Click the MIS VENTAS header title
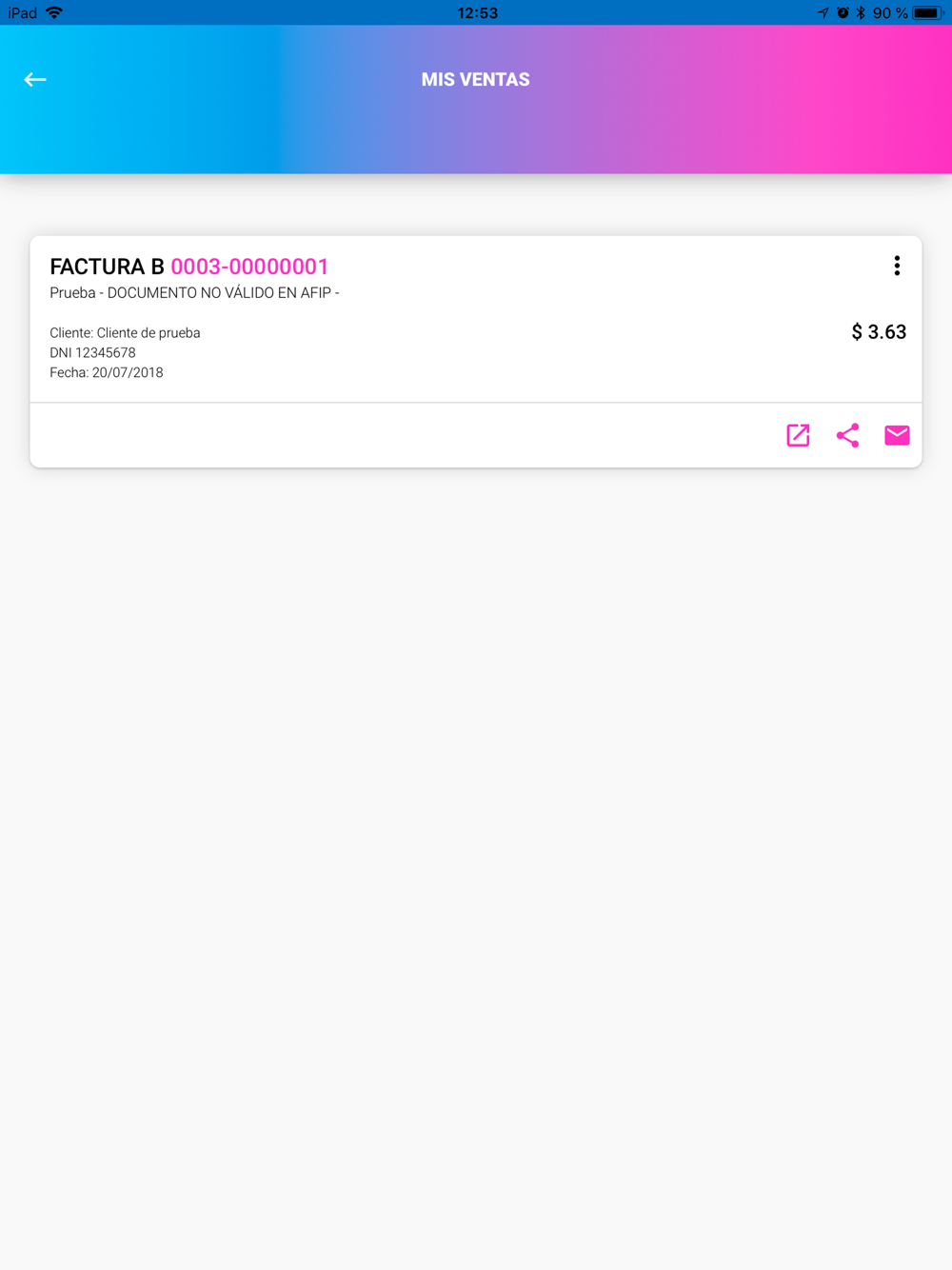 (x=476, y=80)
